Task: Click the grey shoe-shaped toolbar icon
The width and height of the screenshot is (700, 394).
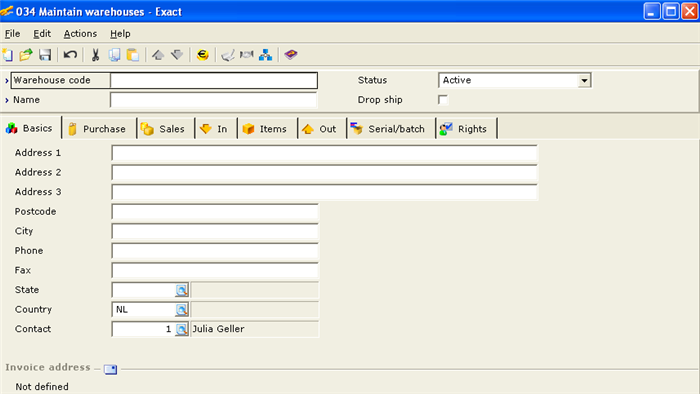Action: pyautogui.click(x=228, y=55)
